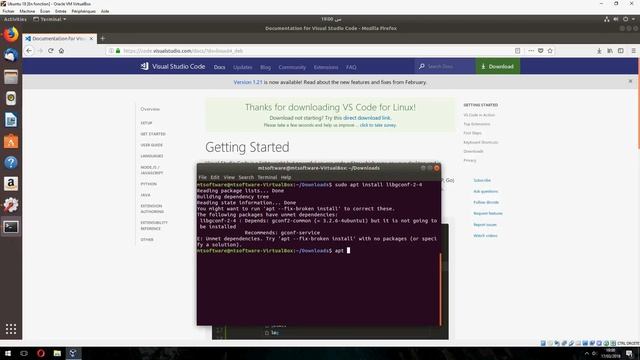The width and height of the screenshot is (640, 360).
Task: Expand OTHER section in docs sidebar
Action: 147,240
